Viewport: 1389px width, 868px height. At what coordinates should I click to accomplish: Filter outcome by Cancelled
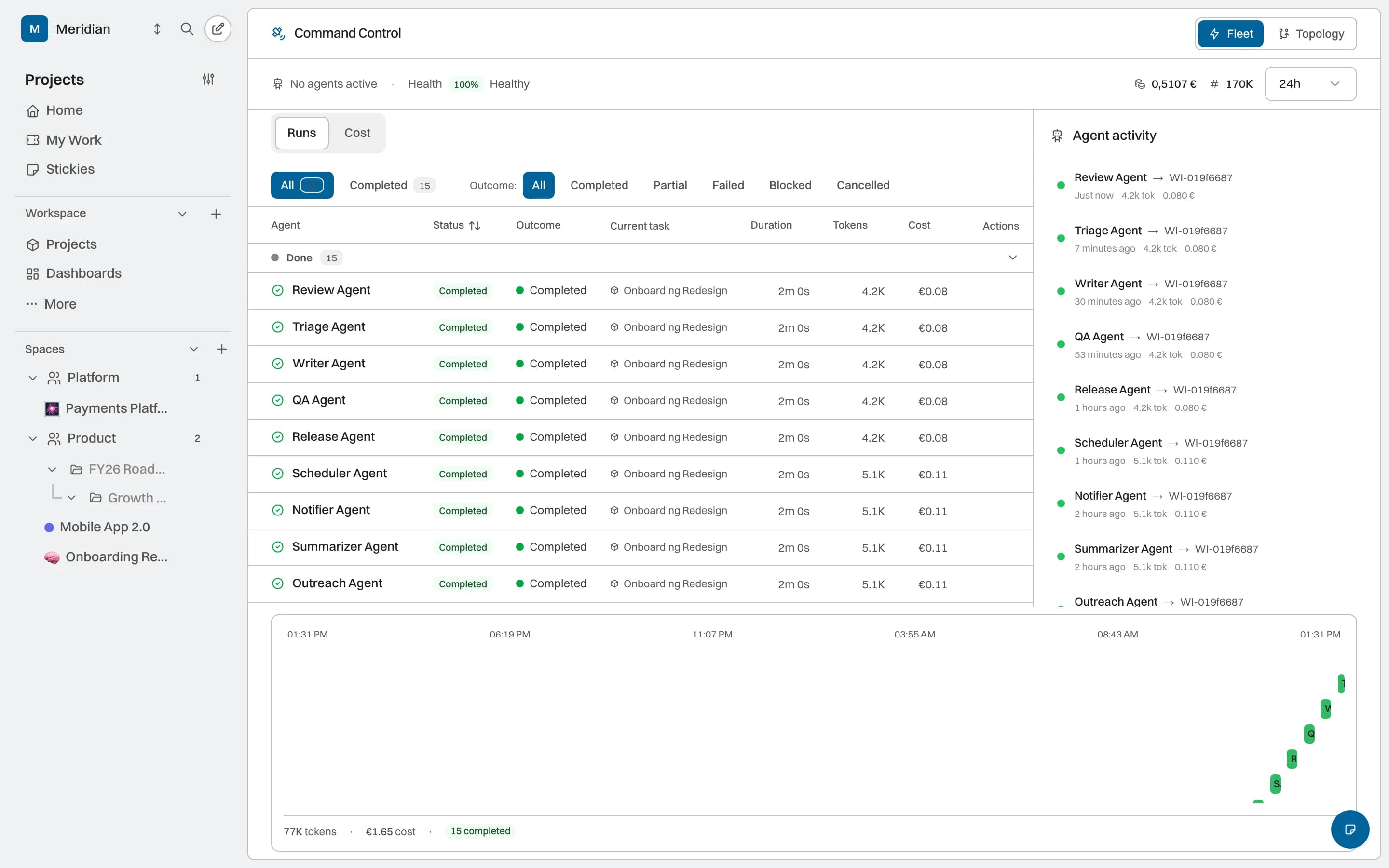pos(863,185)
